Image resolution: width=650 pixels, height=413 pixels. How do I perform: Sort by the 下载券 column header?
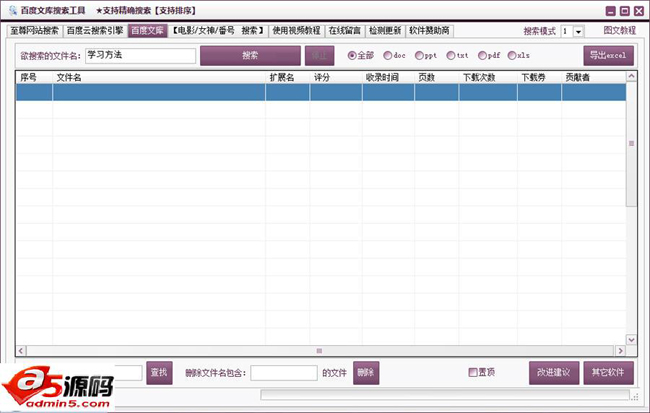pos(540,78)
